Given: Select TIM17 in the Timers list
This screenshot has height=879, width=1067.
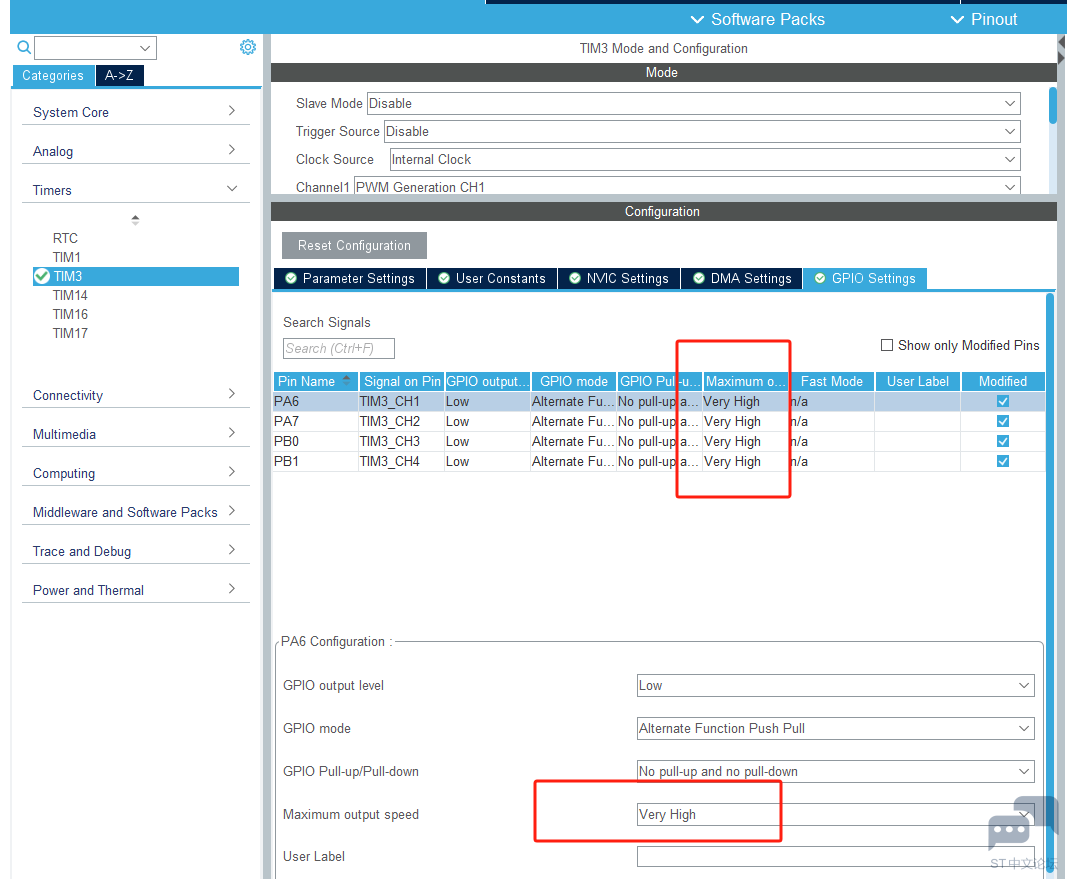Looking at the screenshot, I should coord(70,333).
